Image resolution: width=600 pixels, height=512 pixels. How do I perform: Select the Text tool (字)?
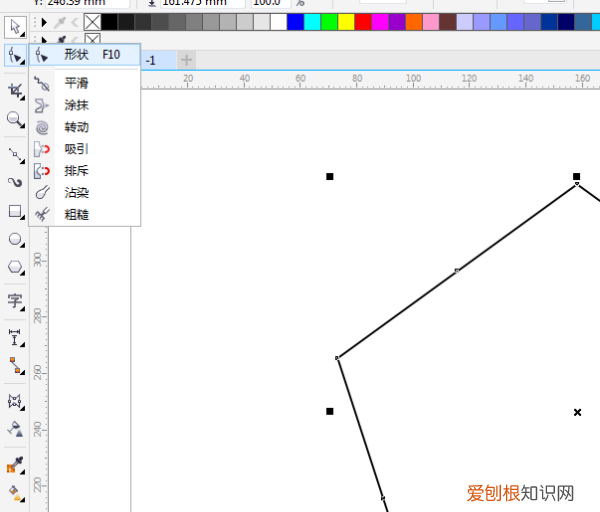(x=15, y=300)
